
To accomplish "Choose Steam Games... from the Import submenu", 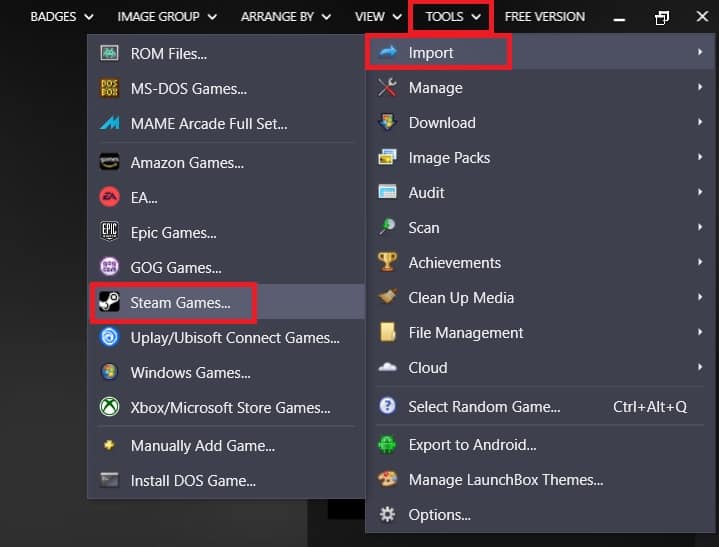I will [x=227, y=302].
